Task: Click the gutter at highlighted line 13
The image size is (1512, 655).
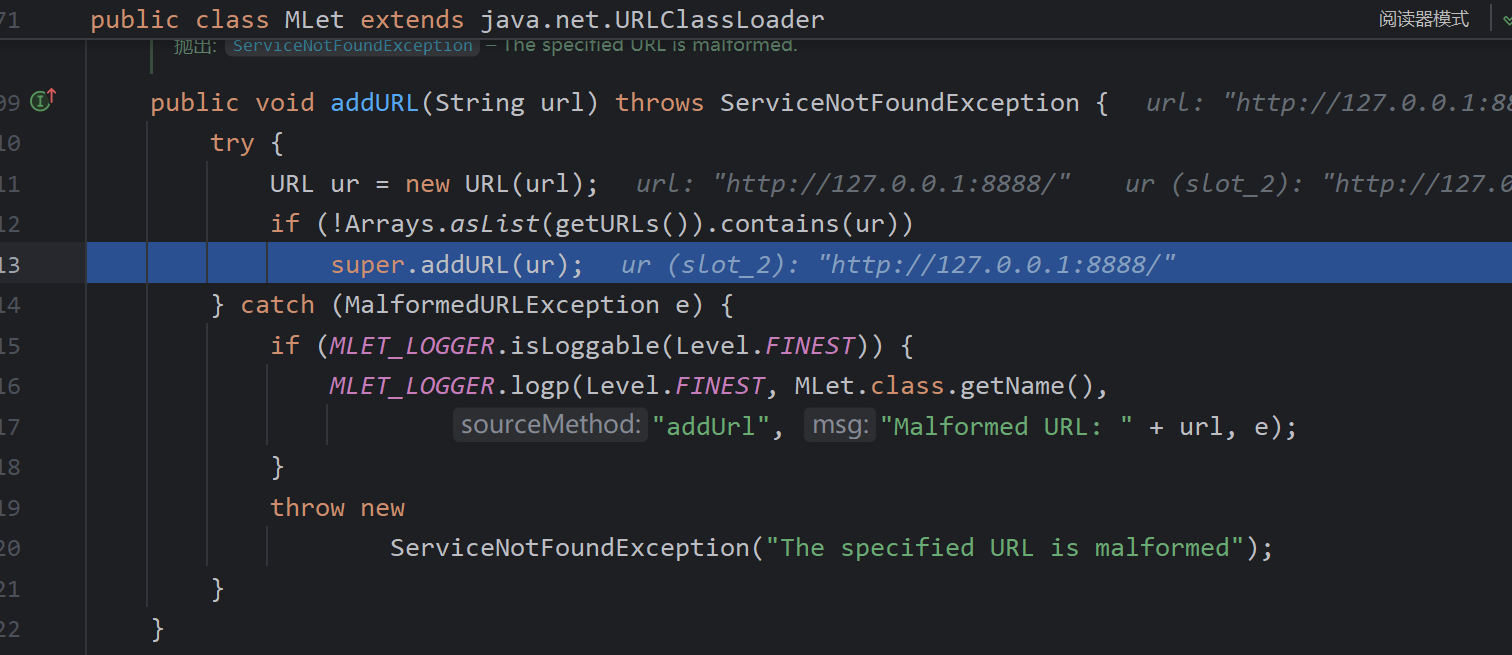Action: [30, 264]
